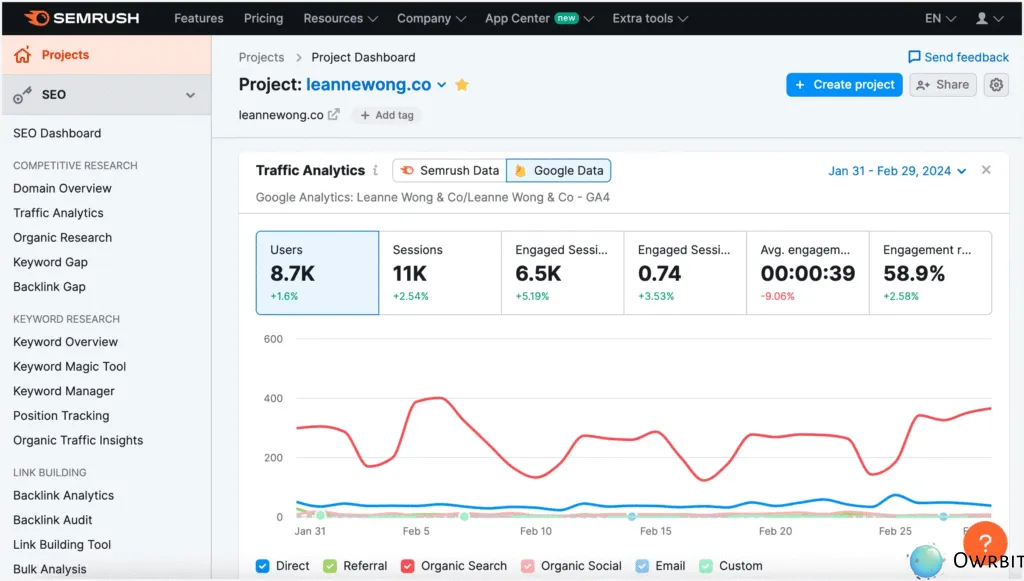
Task: Open Position Tracking from the sidebar
Action: coord(60,415)
